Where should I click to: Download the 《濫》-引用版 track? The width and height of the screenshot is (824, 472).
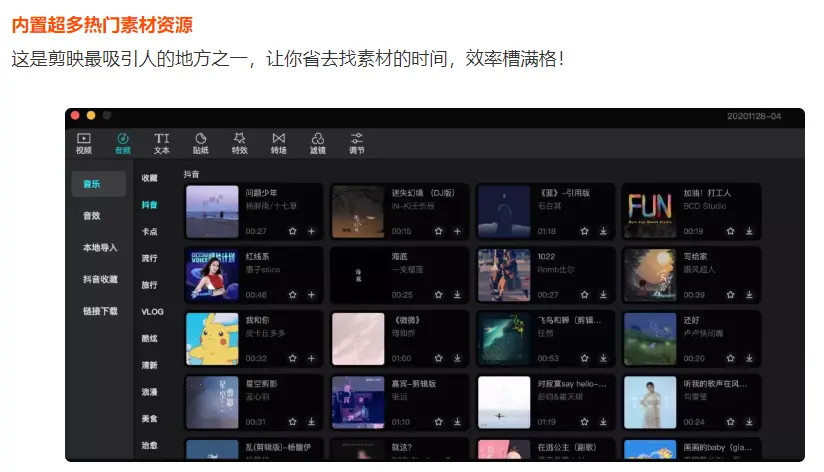(603, 231)
